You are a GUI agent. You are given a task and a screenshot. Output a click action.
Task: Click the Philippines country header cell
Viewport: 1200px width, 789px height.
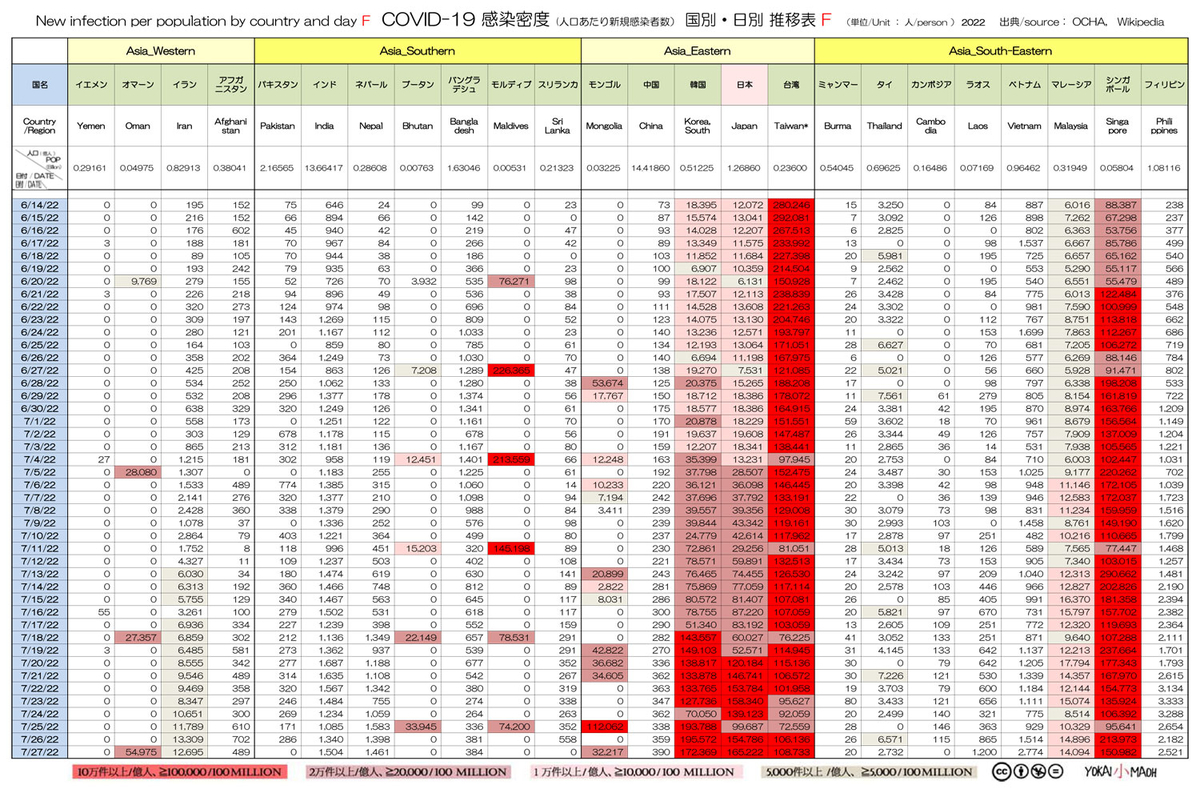click(x=1164, y=127)
